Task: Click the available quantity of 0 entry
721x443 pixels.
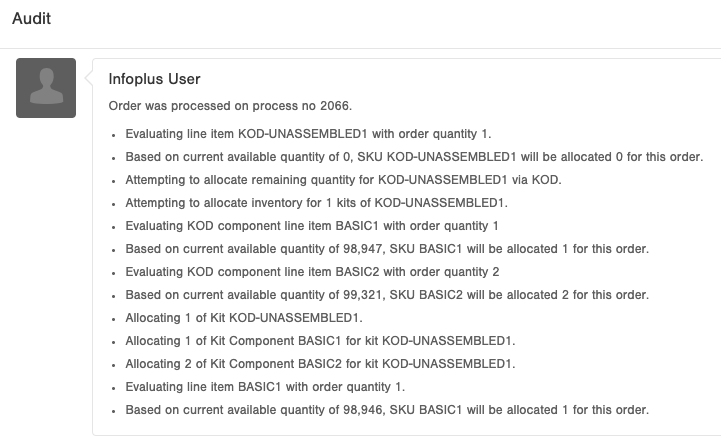Action: coord(414,157)
